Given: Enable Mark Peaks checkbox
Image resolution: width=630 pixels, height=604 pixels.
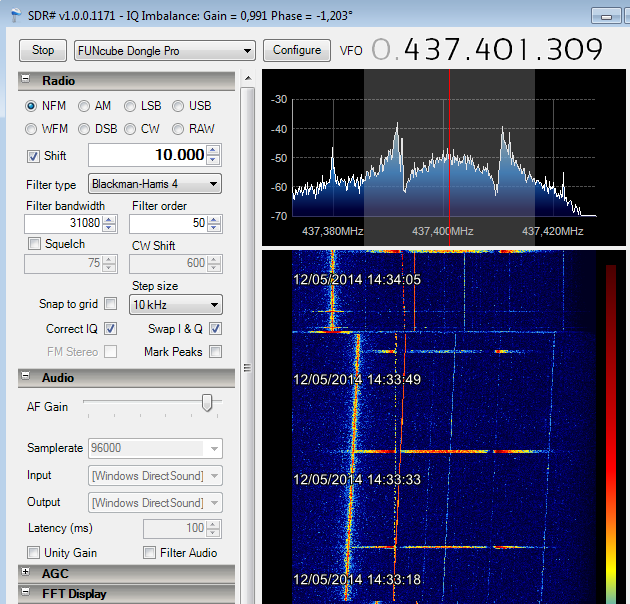Looking at the screenshot, I should pos(215,352).
